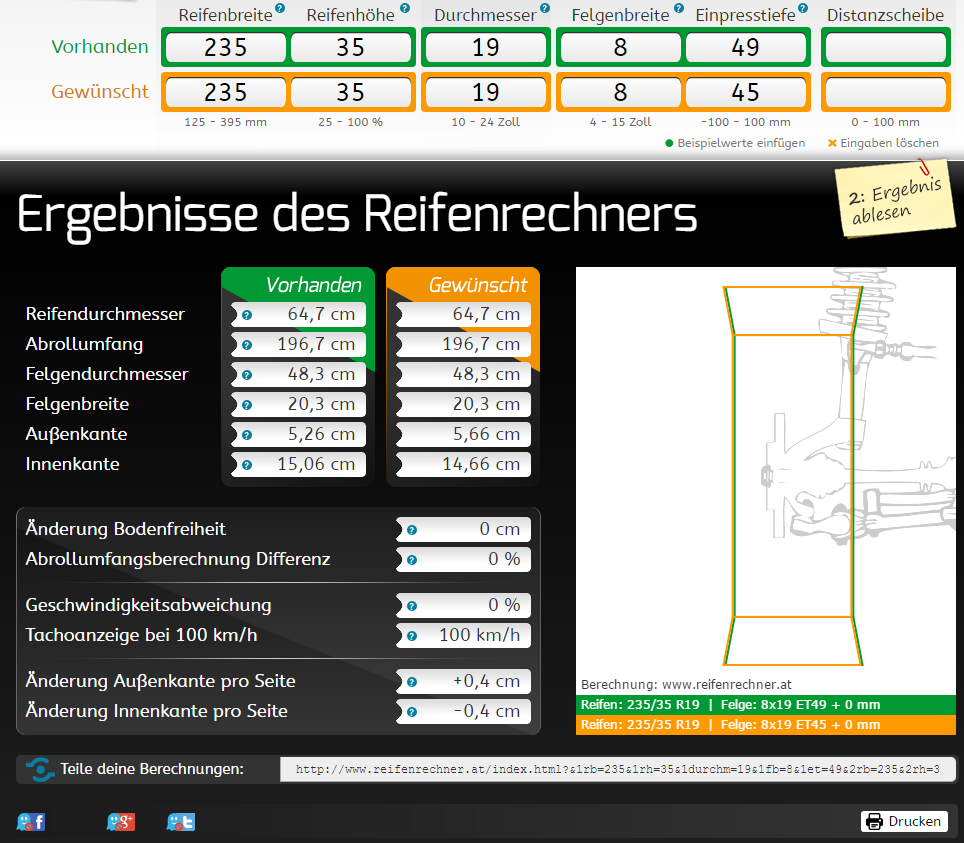The width and height of the screenshot is (964, 843).
Task: Focus the Vorhanden Reifenbreite field
Action: point(225,47)
